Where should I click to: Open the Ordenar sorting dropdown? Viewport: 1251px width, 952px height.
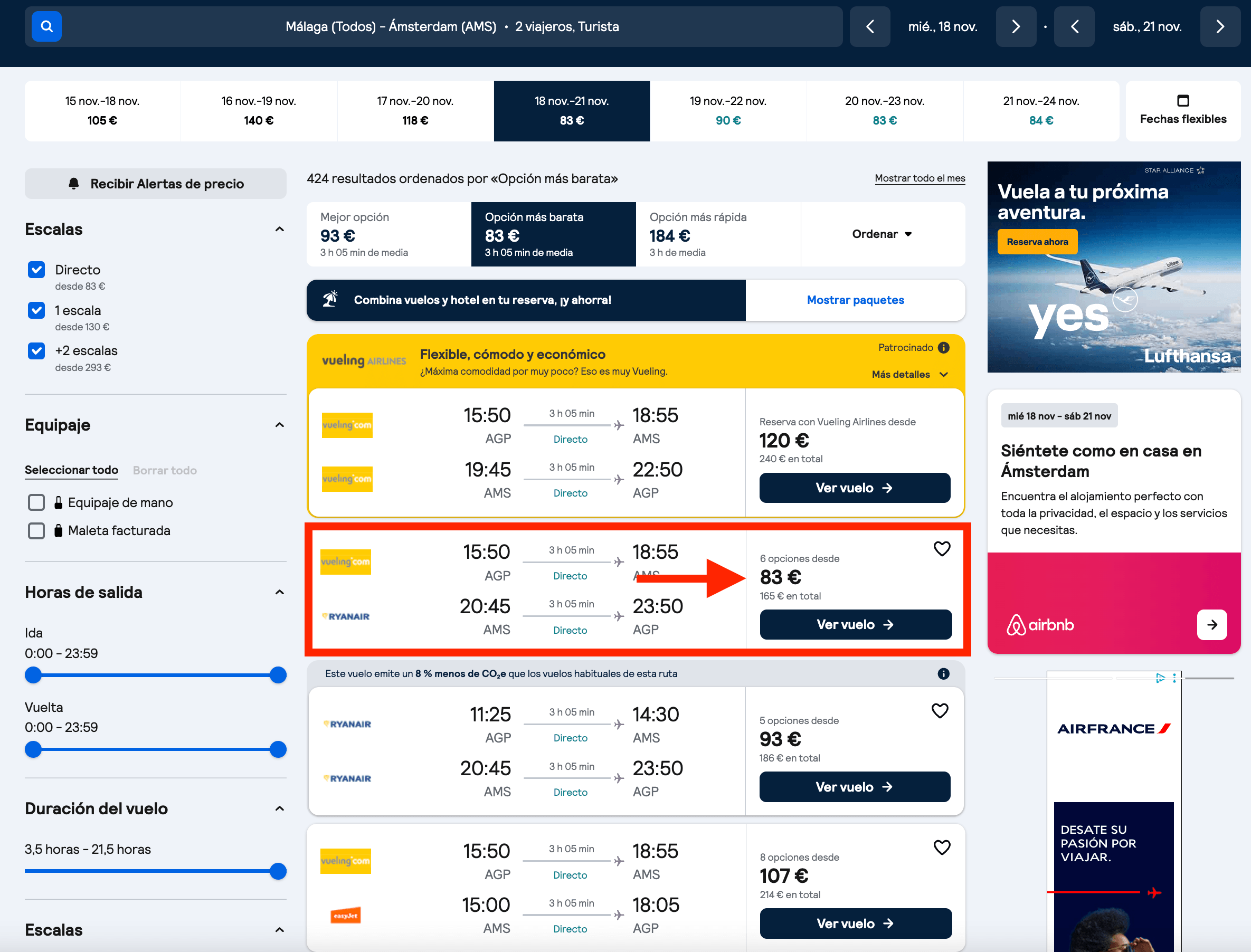883,234
